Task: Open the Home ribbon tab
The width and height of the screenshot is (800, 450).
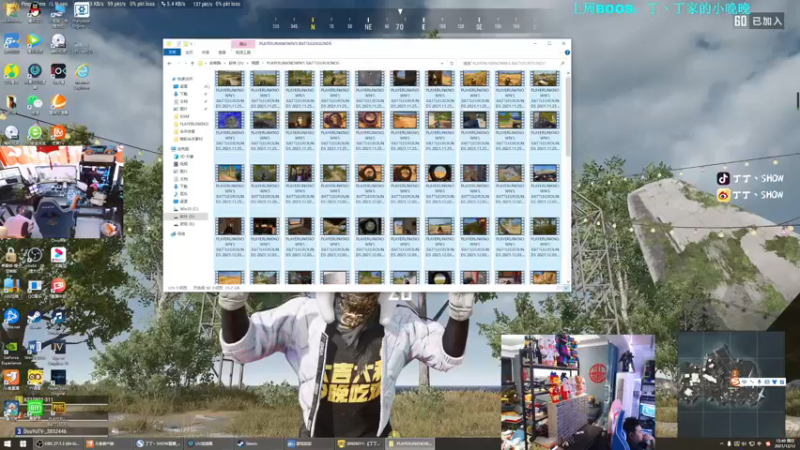Action: pyautogui.click(x=189, y=52)
